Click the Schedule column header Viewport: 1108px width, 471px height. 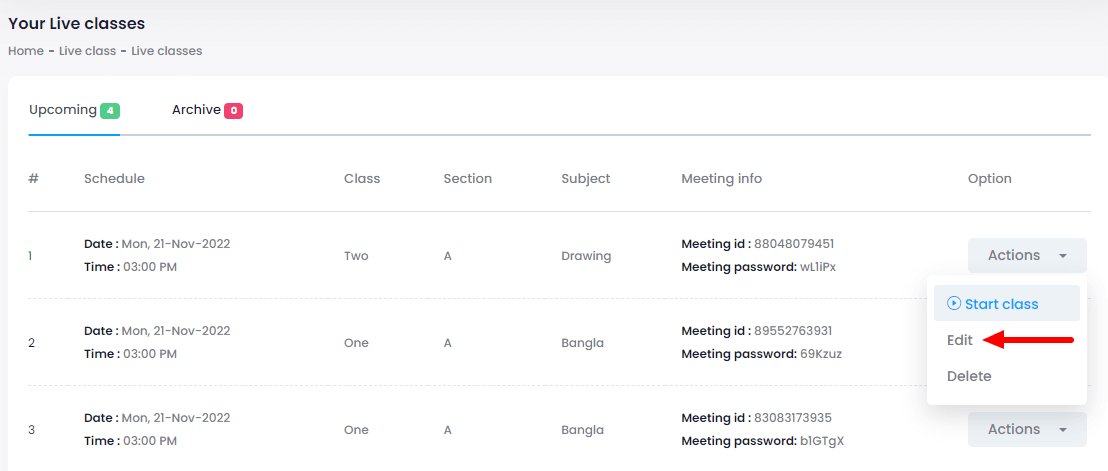(x=114, y=179)
